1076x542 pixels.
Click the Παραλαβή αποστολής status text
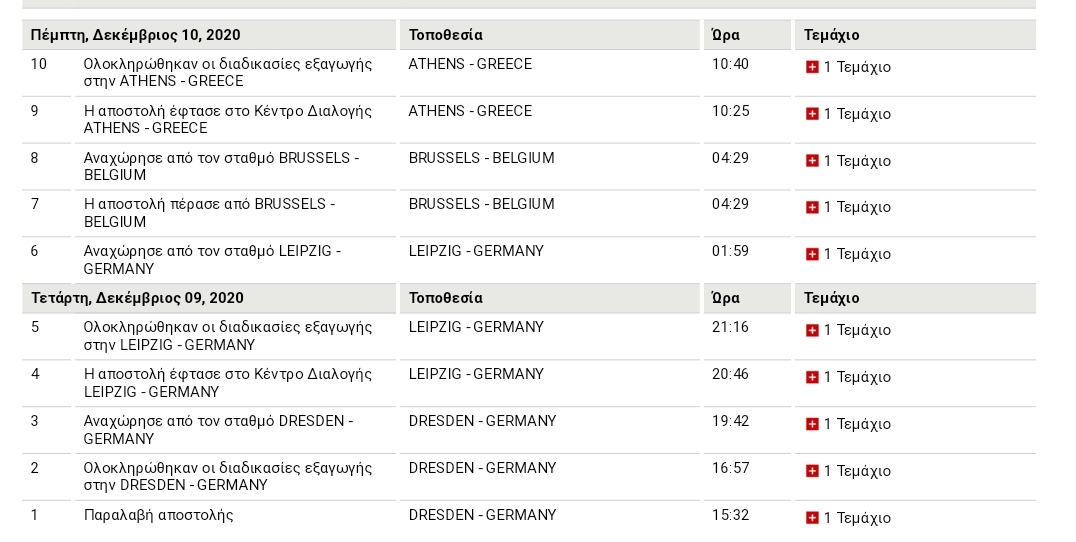click(159, 515)
